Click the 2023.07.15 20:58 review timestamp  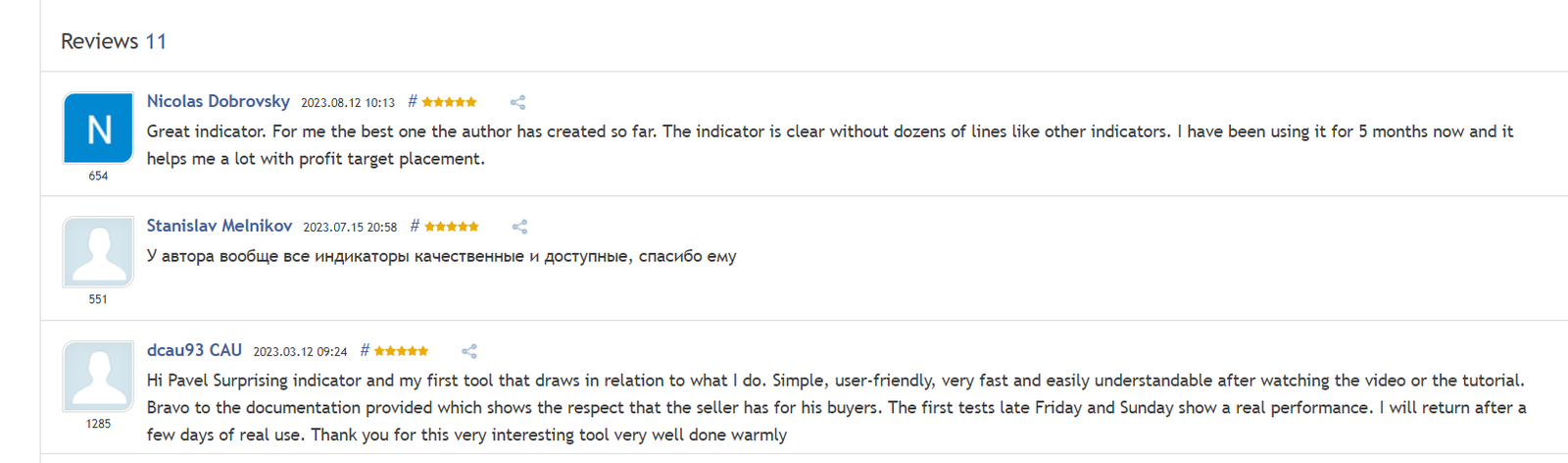[350, 228]
